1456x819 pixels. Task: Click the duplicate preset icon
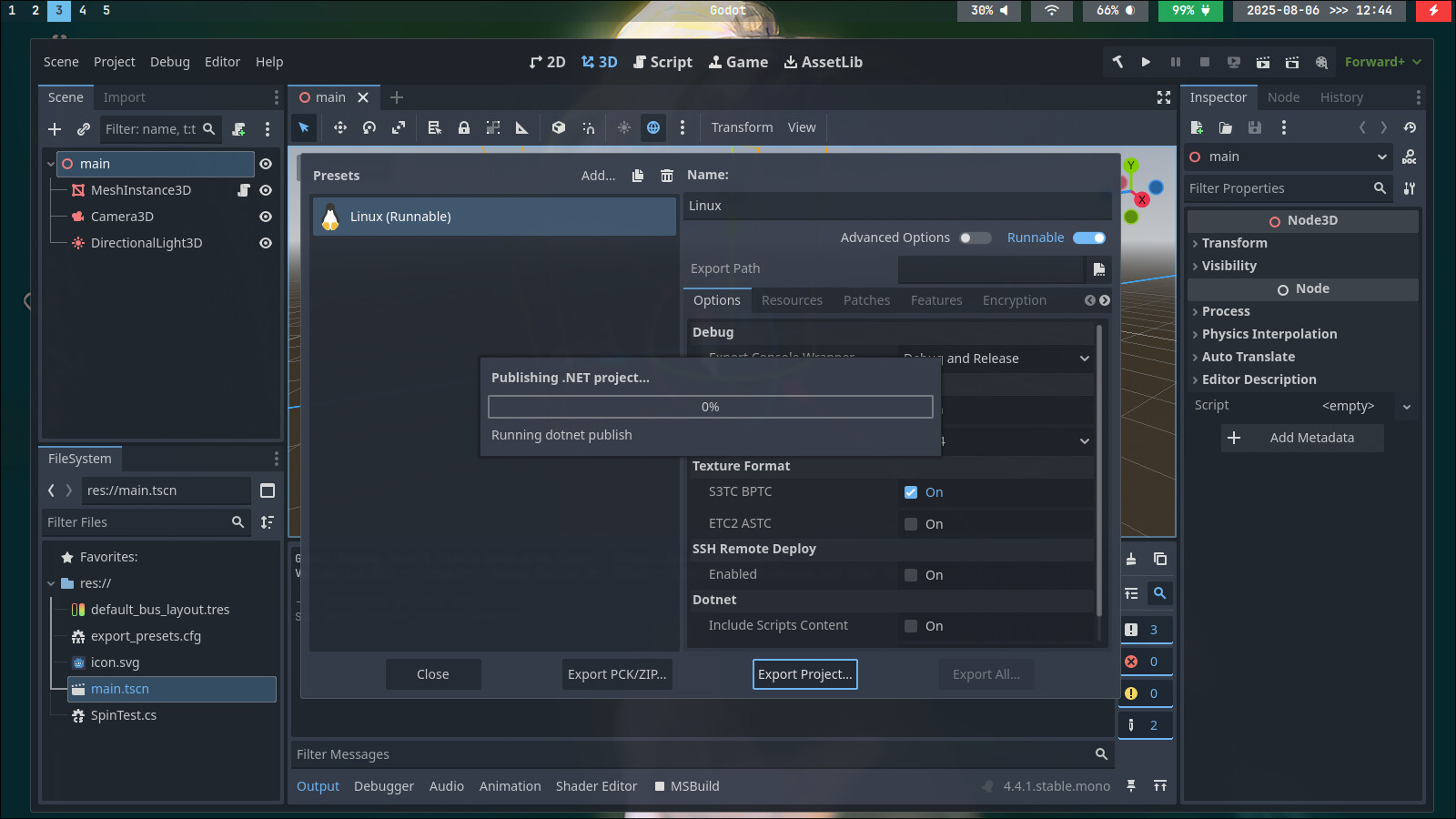pyautogui.click(x=638, y=176)
